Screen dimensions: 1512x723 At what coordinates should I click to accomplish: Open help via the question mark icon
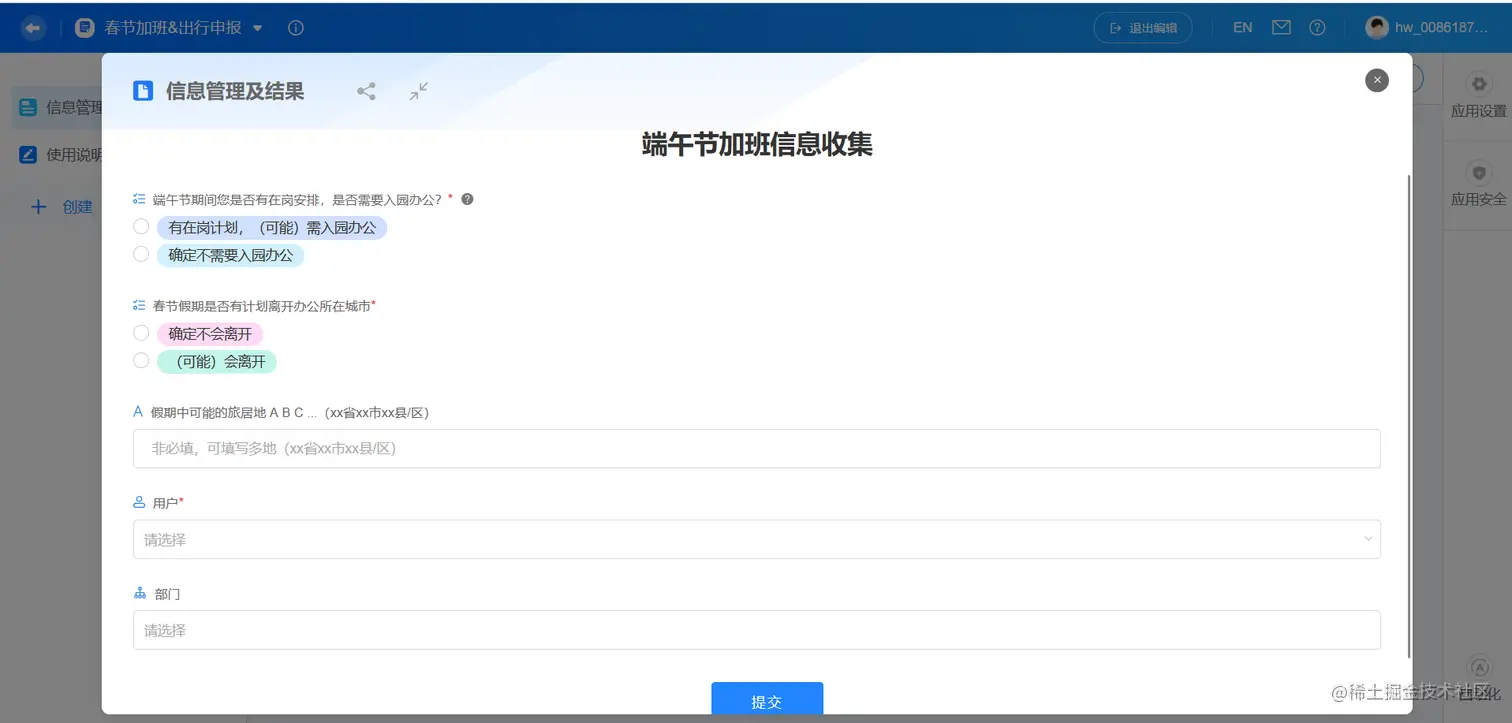(x=1317, y=27)
